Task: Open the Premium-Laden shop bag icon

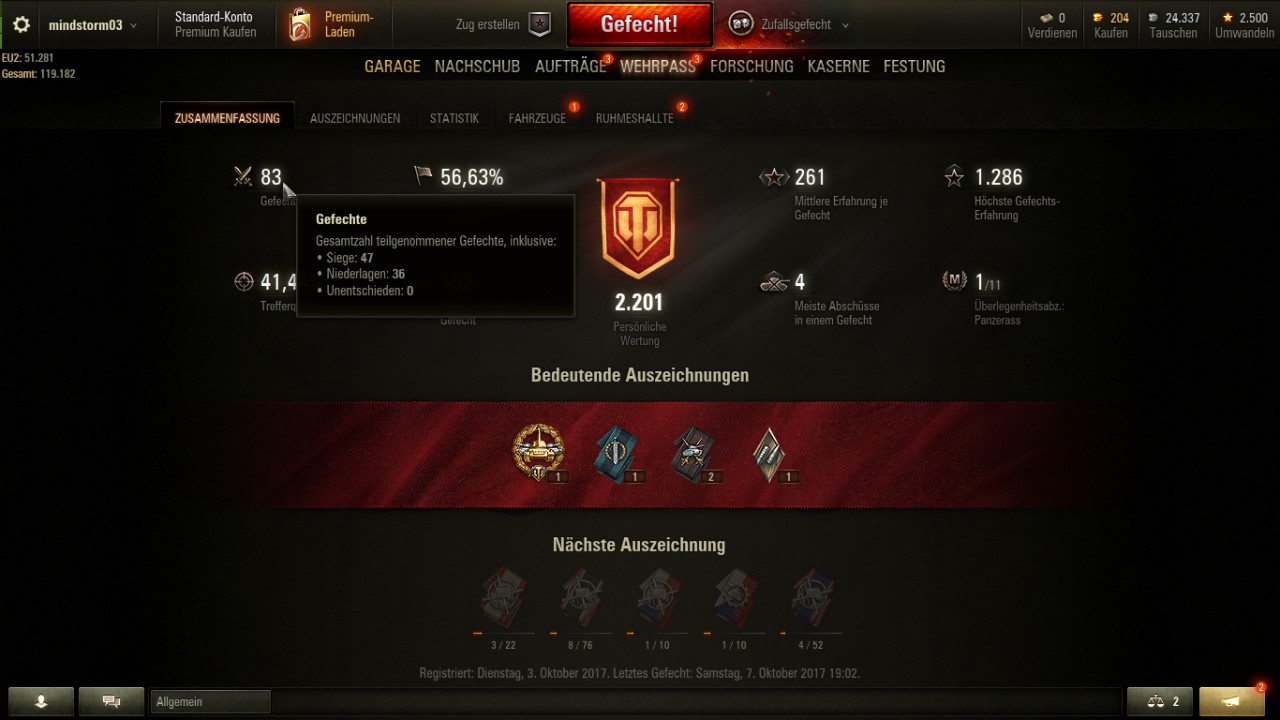Action: (300, 25)
